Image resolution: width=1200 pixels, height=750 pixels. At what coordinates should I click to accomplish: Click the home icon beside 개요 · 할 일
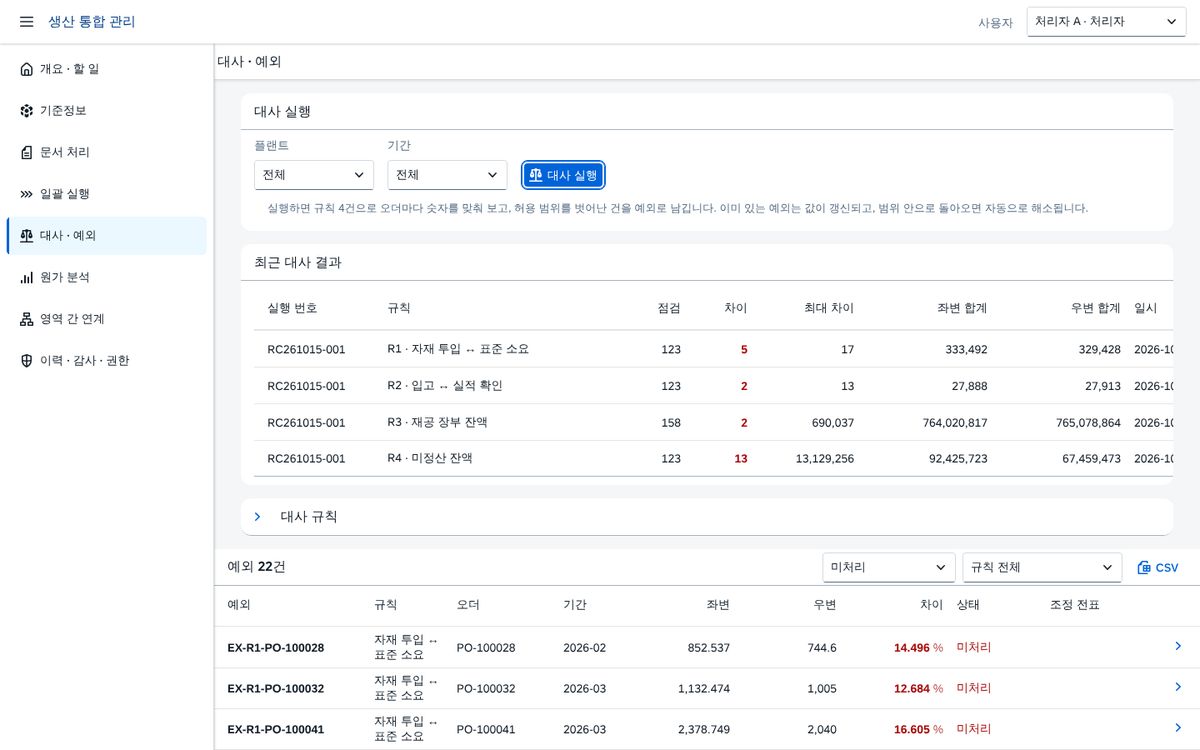tap(27, 69)
